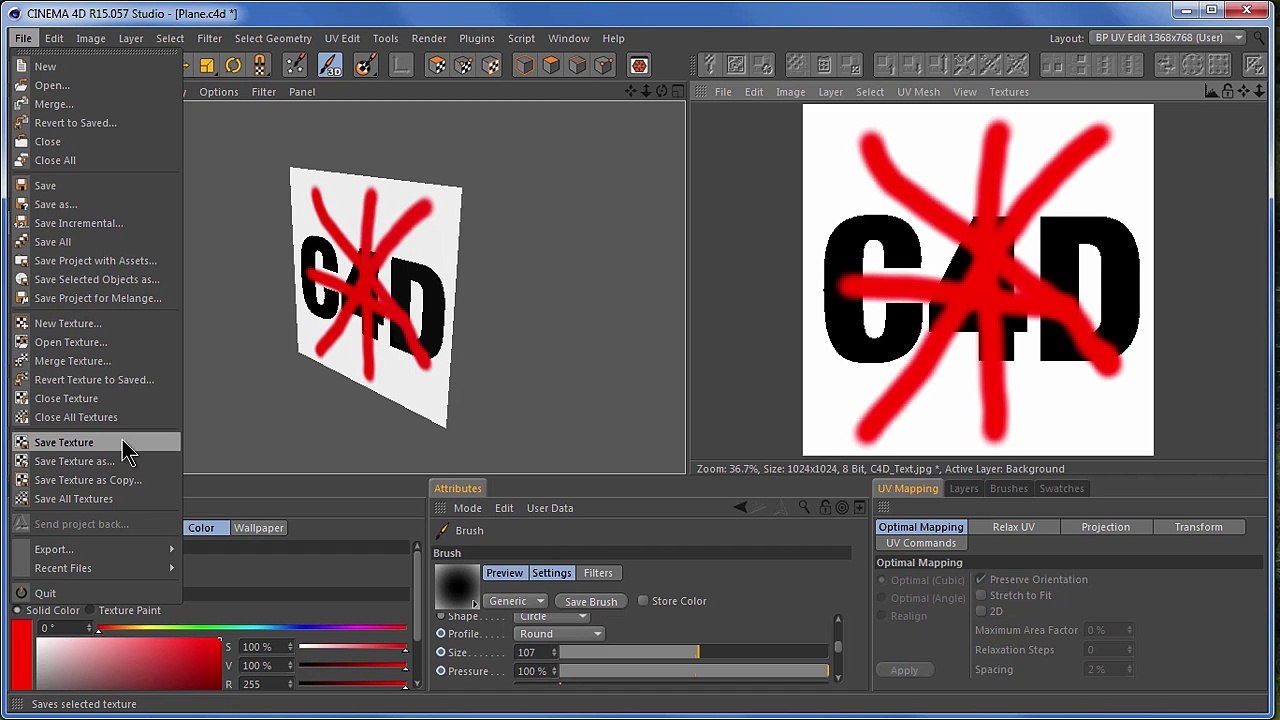Switch to the Swatches tab
The width and height of the screenshot is (1280, 720).
coord(1061,489)
